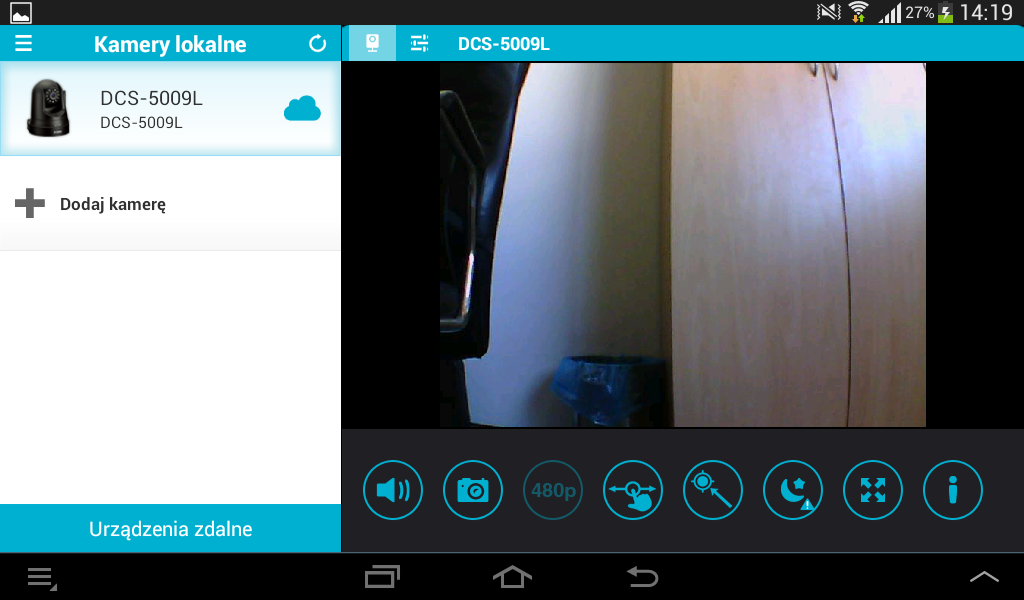Tap the muted sound status icon
This screenshot has height=600, width=1024.
(828, 12)
